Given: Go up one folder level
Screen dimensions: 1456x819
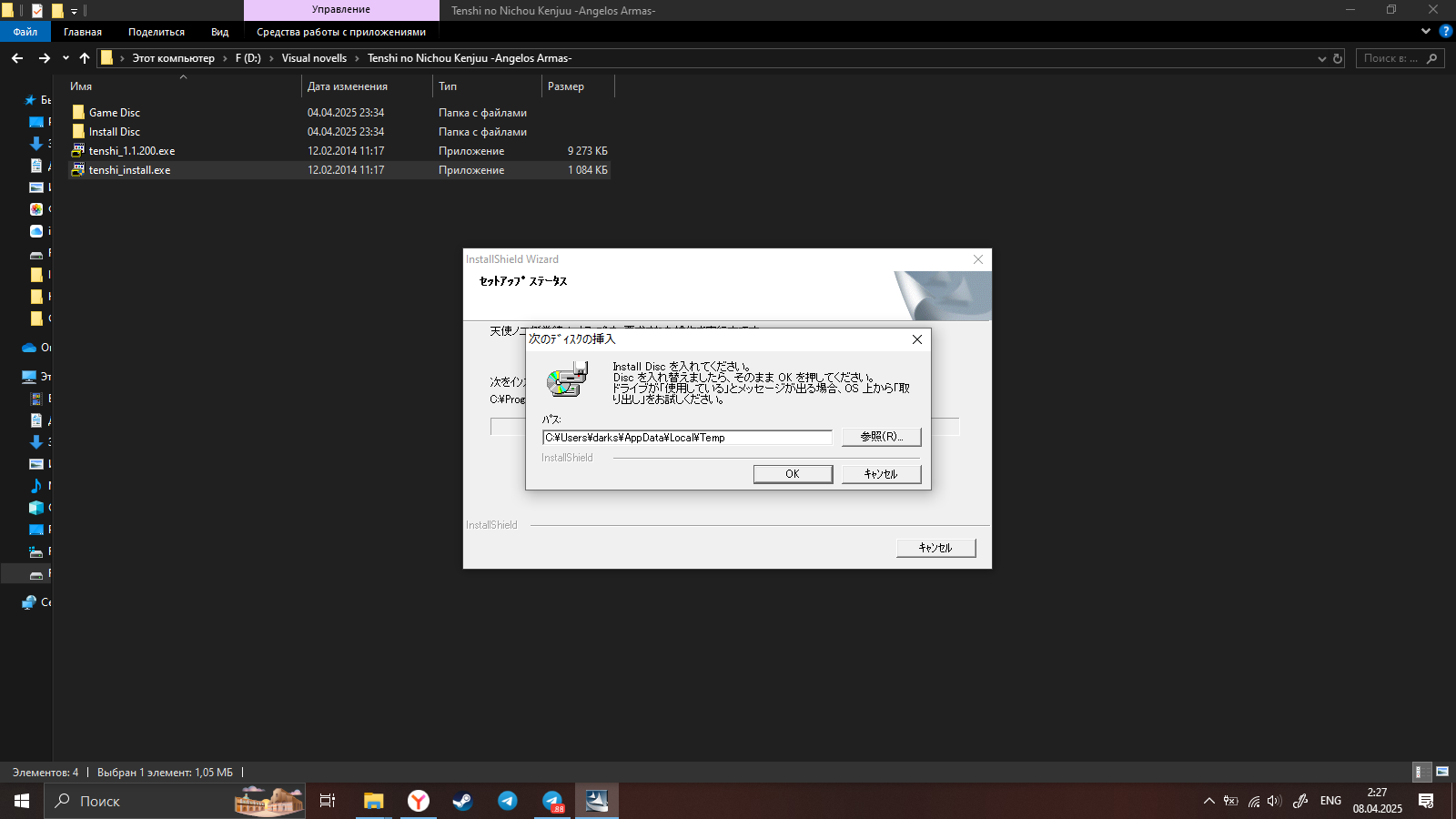Looking at the screenshot, I should (x=85, y=58).
